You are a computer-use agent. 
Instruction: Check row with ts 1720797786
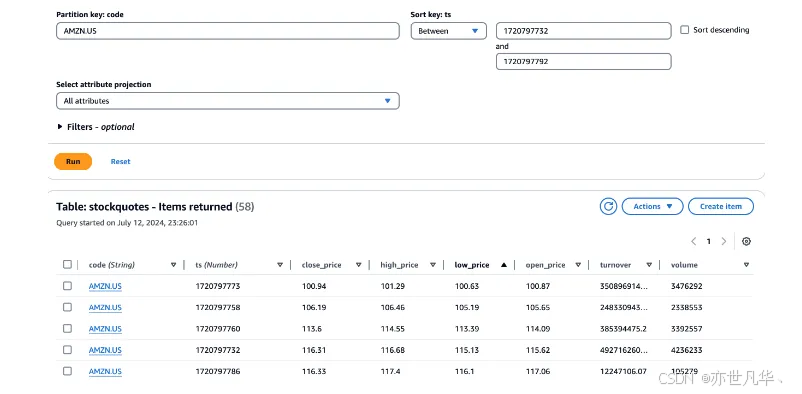click(x=68, y=371)
